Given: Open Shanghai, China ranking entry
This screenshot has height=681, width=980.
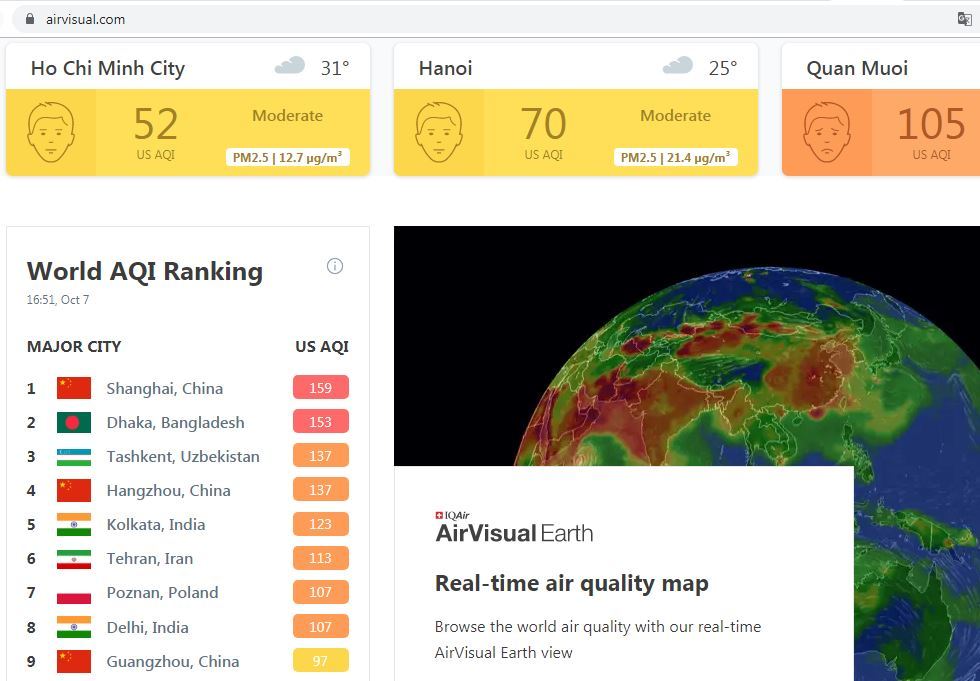Looking at the screenshot, I should (x=164, y=389).
